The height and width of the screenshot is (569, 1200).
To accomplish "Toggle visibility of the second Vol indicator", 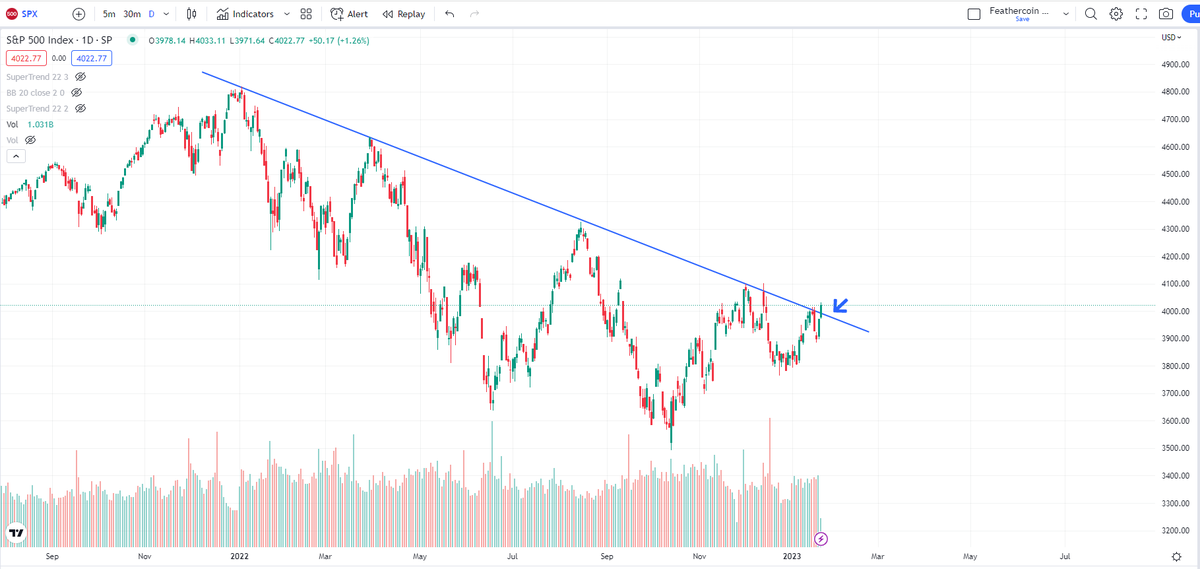I will point(30,140).
